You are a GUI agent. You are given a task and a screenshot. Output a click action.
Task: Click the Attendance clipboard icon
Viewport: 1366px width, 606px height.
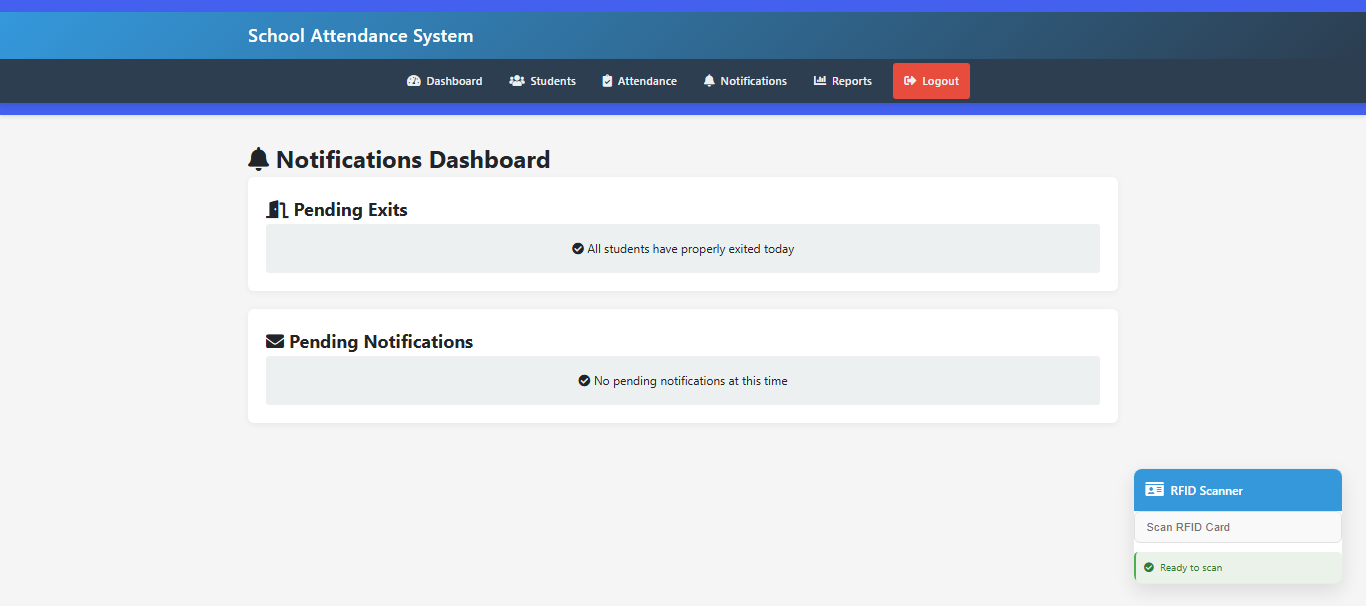(607, 81)
